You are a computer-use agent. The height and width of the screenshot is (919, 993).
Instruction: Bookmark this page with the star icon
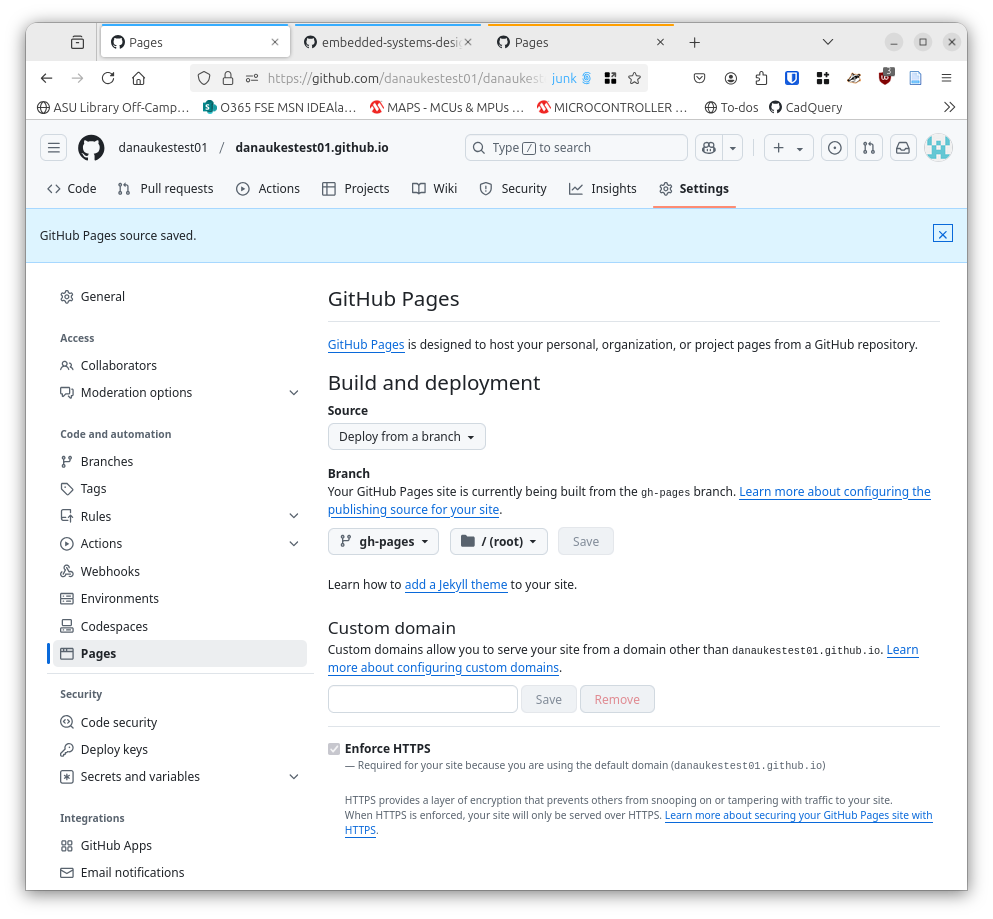[635, 78]
